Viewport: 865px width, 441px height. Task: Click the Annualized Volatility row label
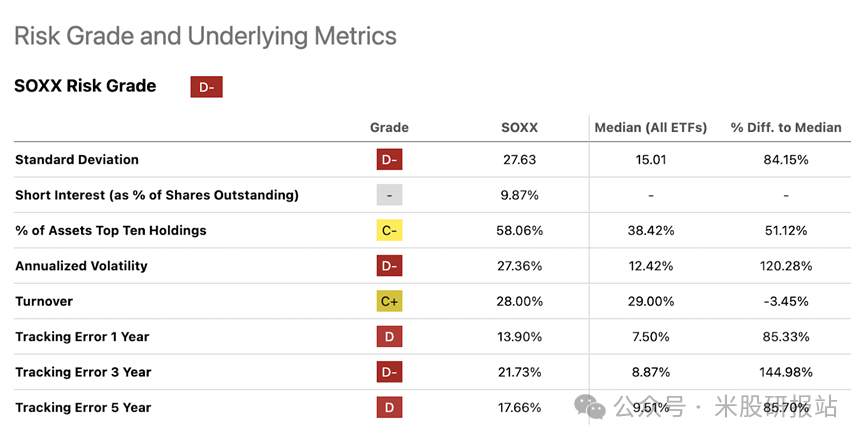(x=82, y=266)
